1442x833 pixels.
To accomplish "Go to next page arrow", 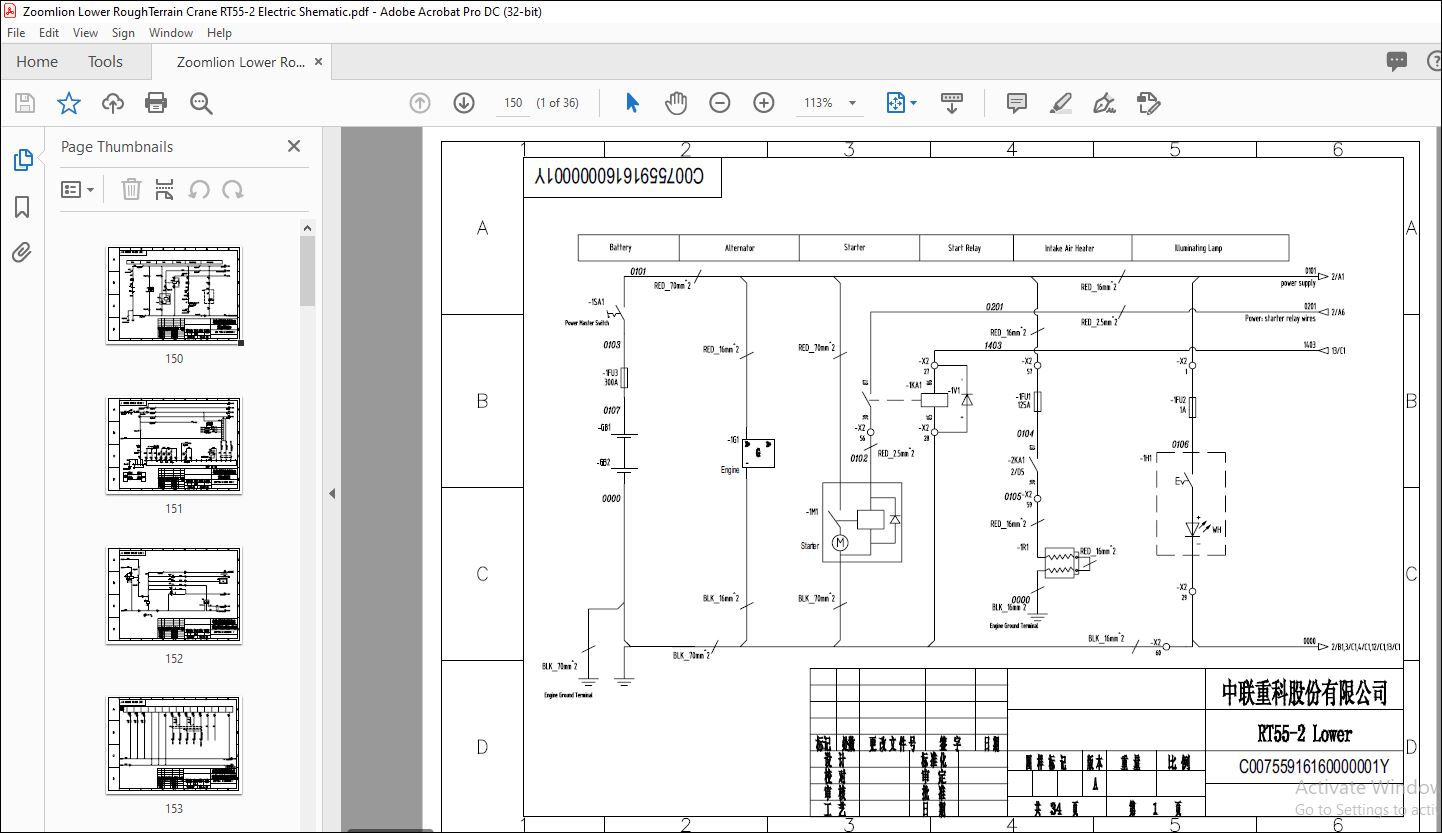I will [x=464, y=103].
